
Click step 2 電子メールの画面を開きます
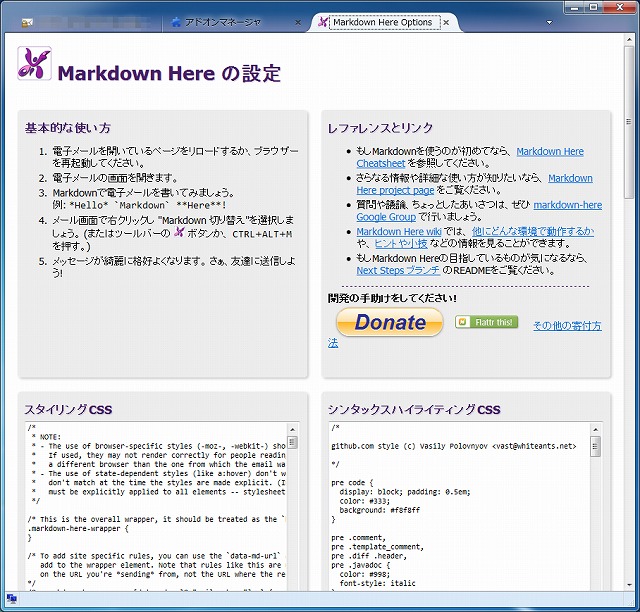point(115,178)
